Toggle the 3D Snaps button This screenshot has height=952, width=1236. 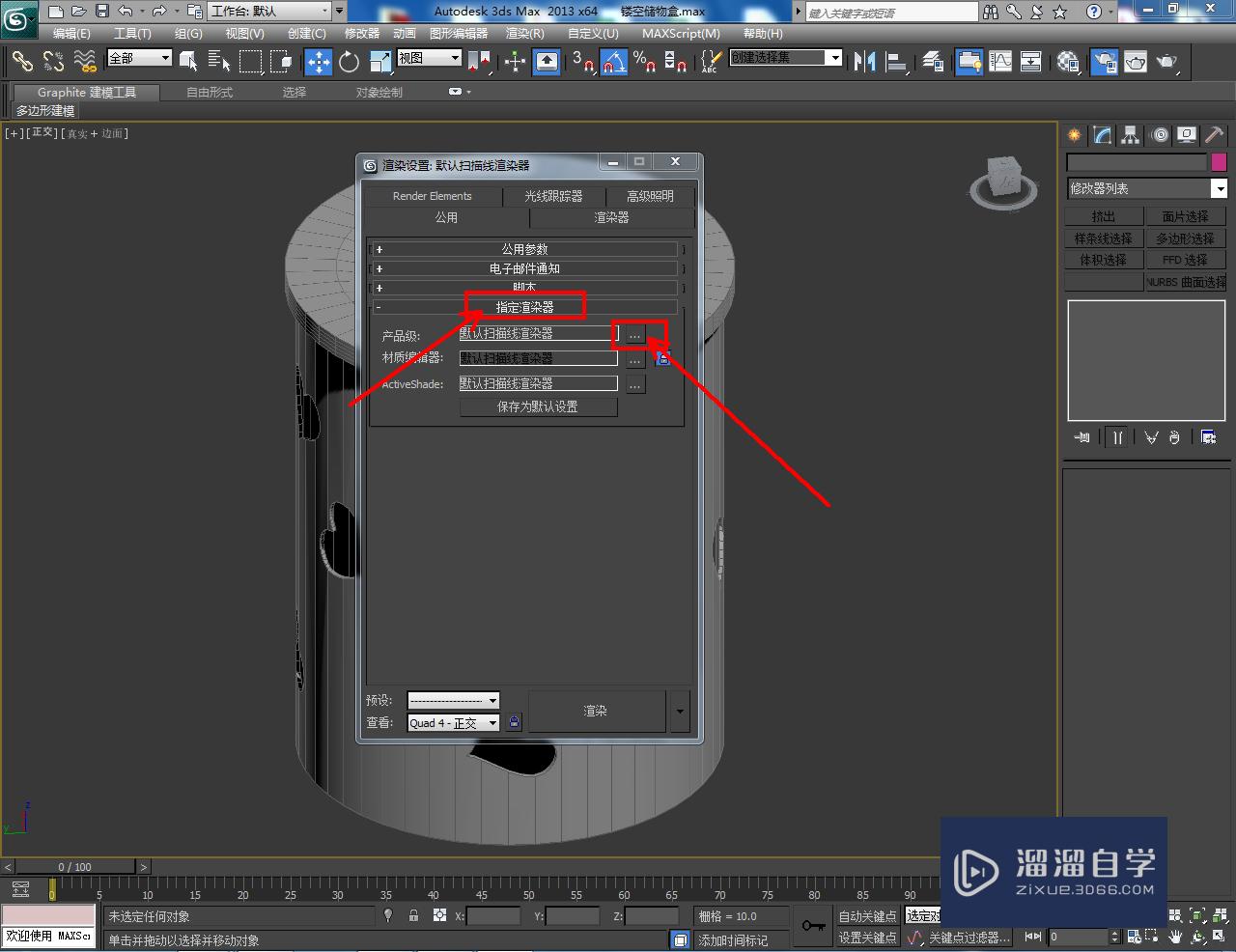tap(583, 62)
